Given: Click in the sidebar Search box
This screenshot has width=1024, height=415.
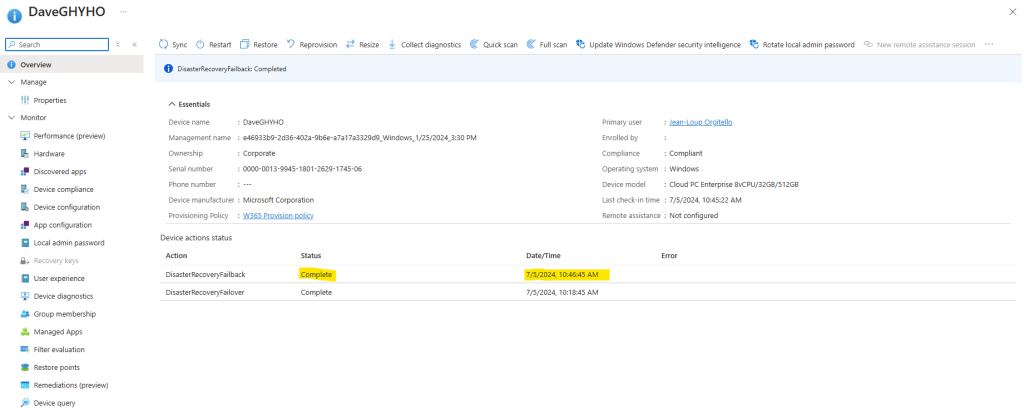Looking at the screenshot, I should click(57, 44).
